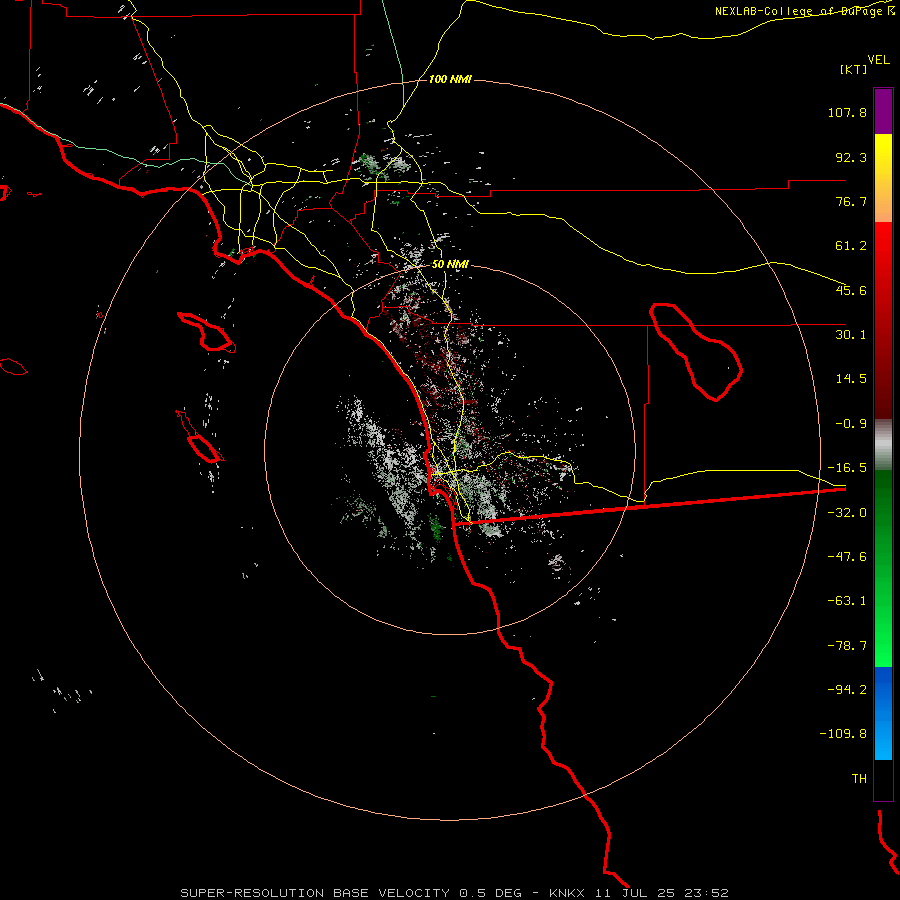Image resolution: width=900 pixels, height=900 pixels.
Task: Click the 45.6 velocity scale value
Action: [851, 290]
